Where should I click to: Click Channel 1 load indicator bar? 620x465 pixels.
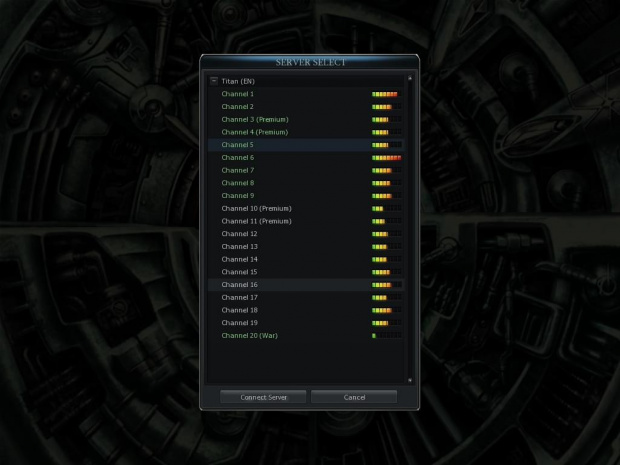tap(387, 94)
